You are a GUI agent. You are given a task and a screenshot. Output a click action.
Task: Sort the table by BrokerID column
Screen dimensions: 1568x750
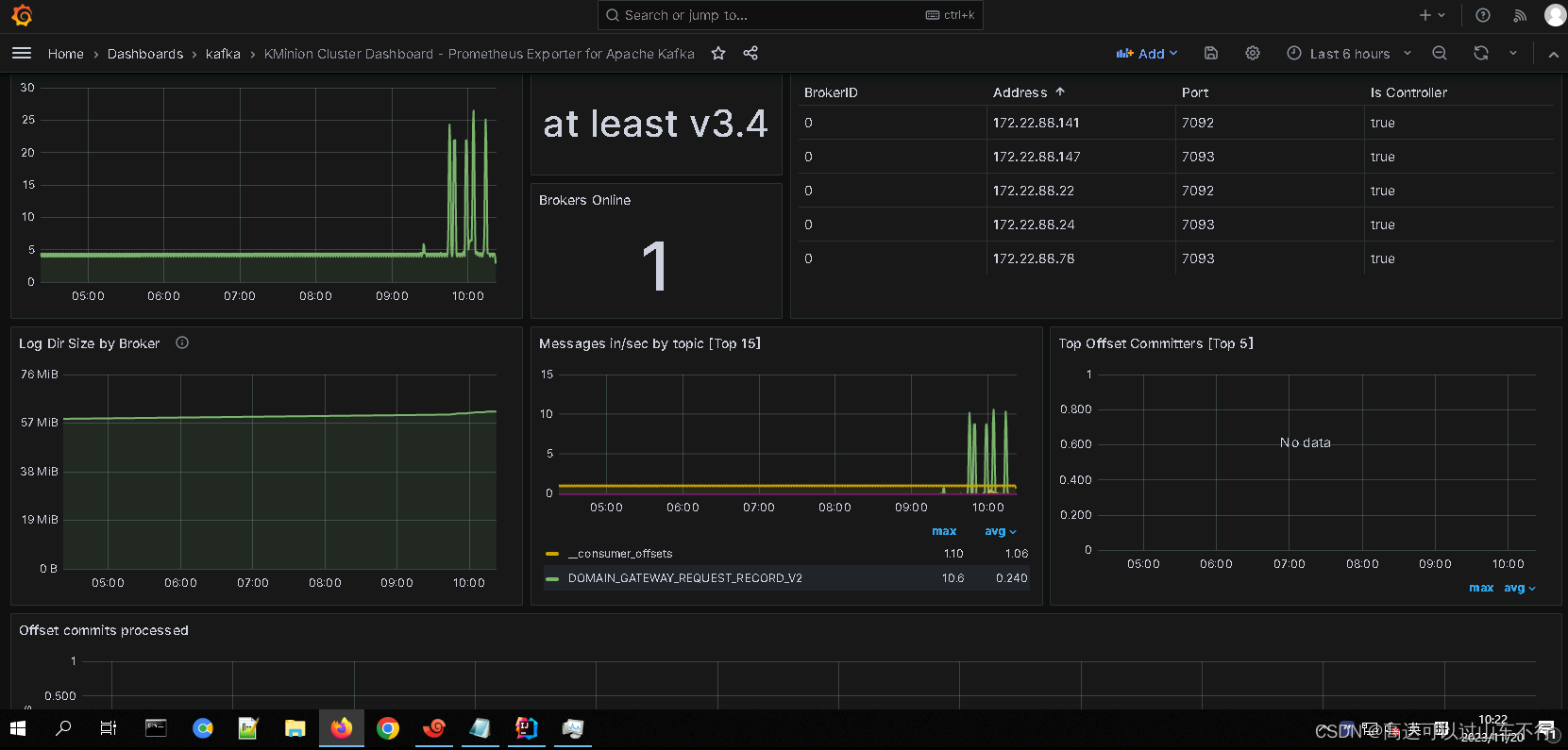[x=831, y=92]
